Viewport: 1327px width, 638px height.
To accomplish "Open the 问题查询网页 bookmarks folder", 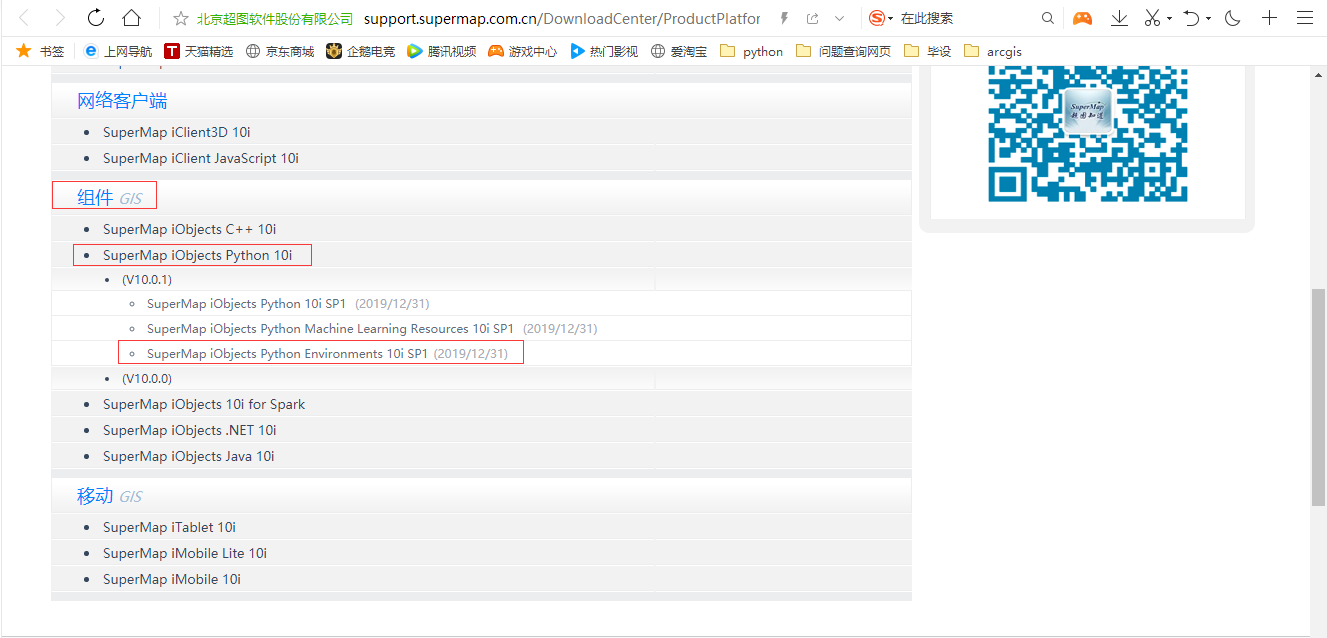I will click(x=844, y=51).
